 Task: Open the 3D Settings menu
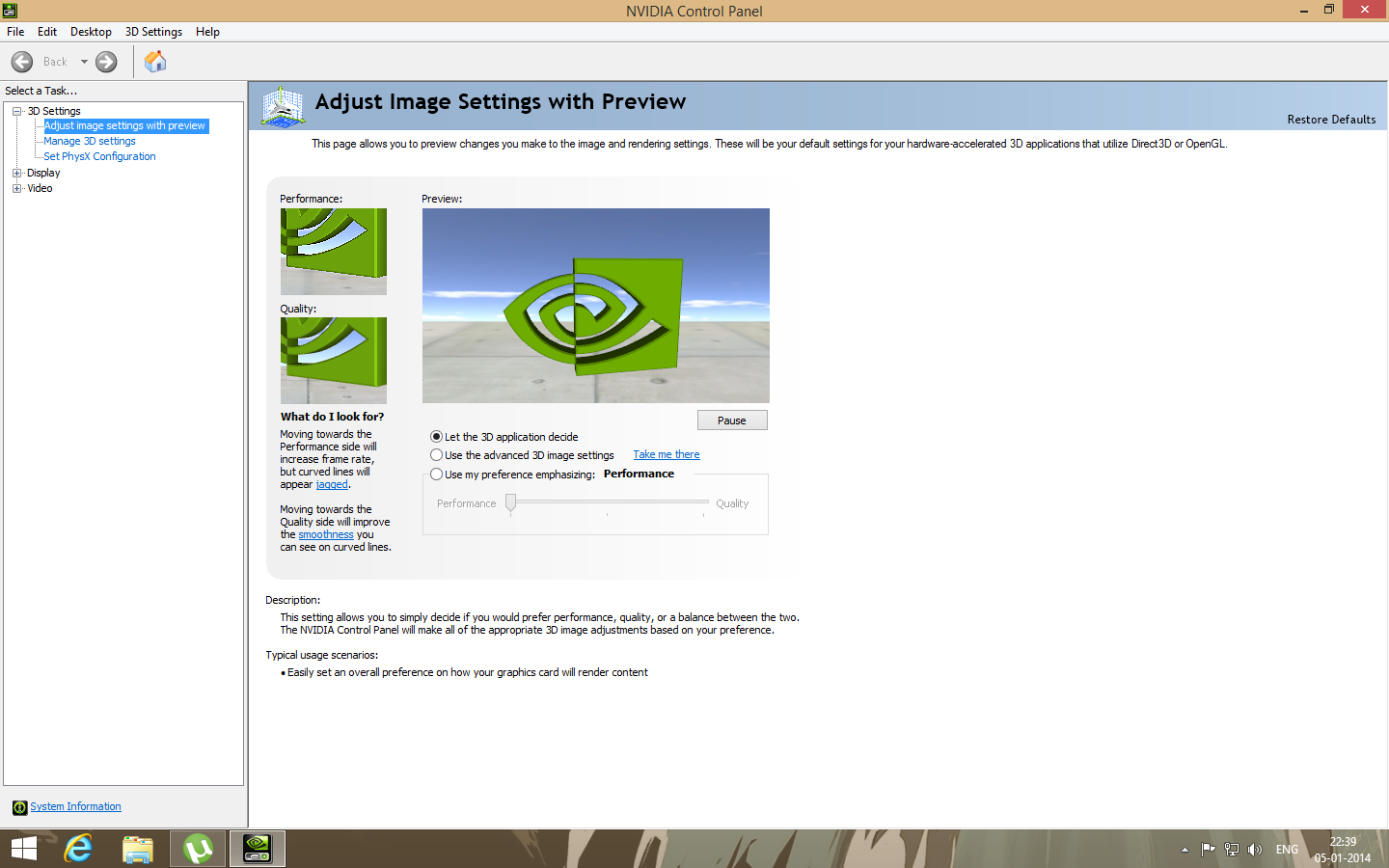pyautogui.click(x=153, y=32)
